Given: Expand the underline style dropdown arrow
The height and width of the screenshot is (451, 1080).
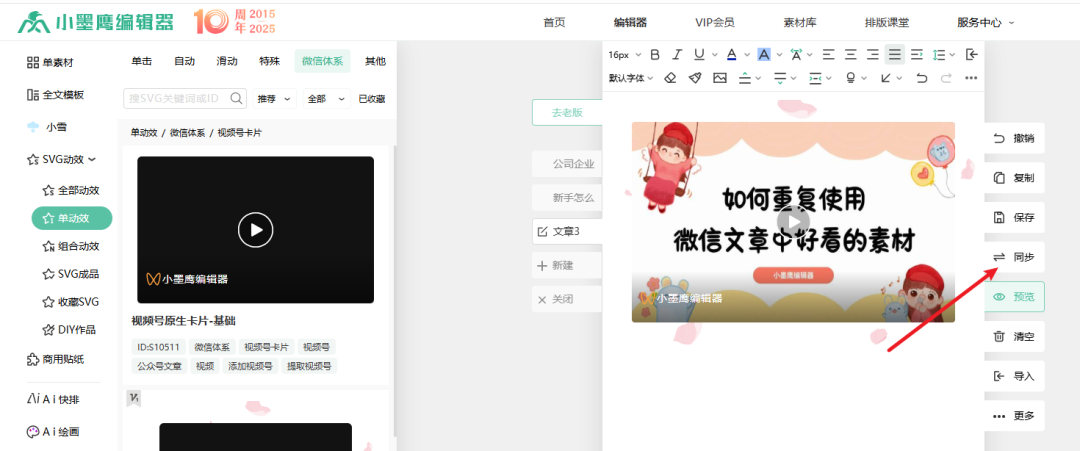Looking at the screenshot, I should [714, 54].
